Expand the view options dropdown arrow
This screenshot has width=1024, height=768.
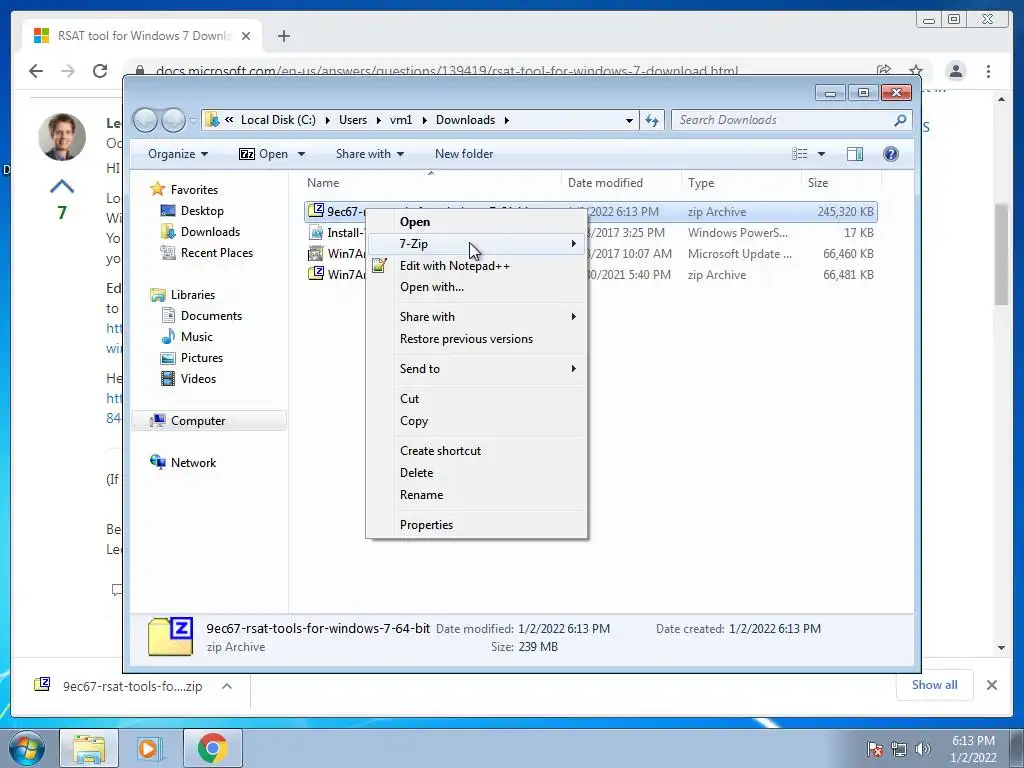(822, 154)
